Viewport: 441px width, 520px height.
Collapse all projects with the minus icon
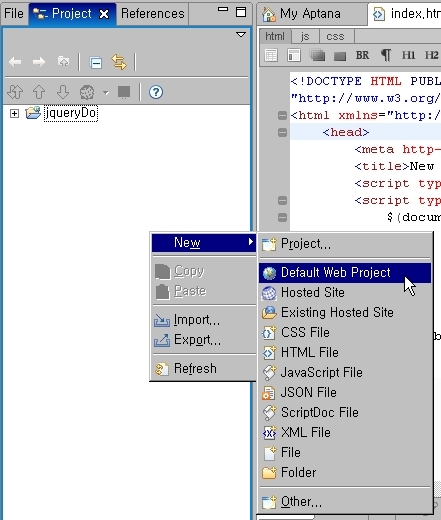96,62
